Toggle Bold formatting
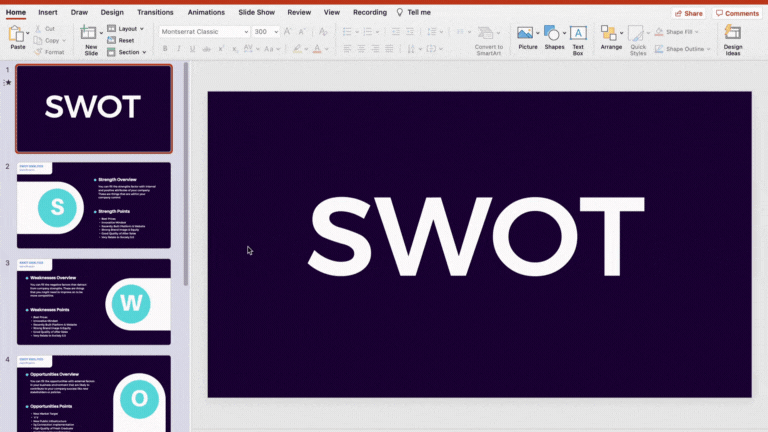The image size is (768, 432). [x=165, y=49]
